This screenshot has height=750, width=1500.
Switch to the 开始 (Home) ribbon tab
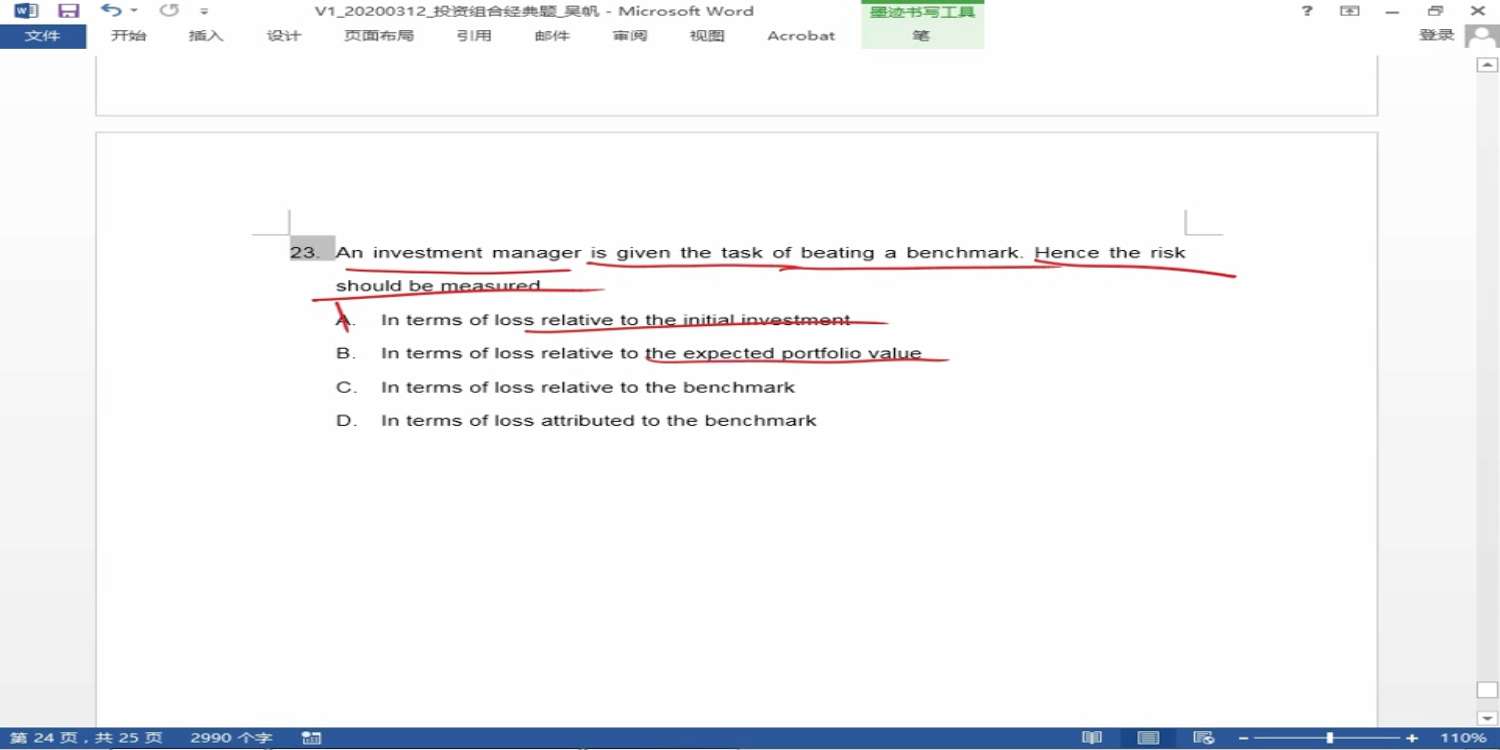tap(128, 36)
